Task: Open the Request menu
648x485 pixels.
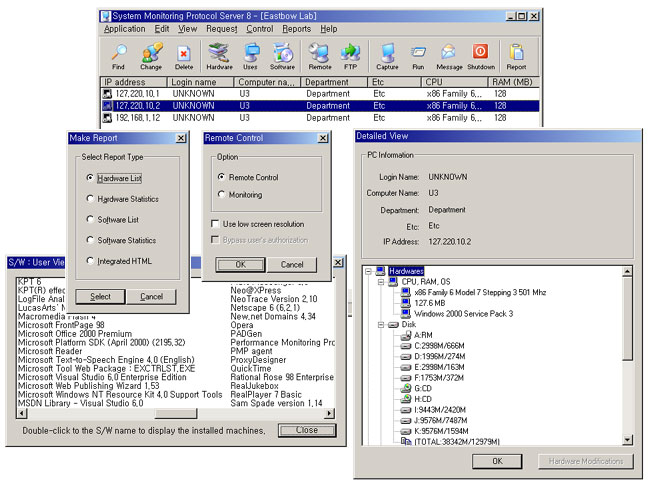Action: pos(222,29)
